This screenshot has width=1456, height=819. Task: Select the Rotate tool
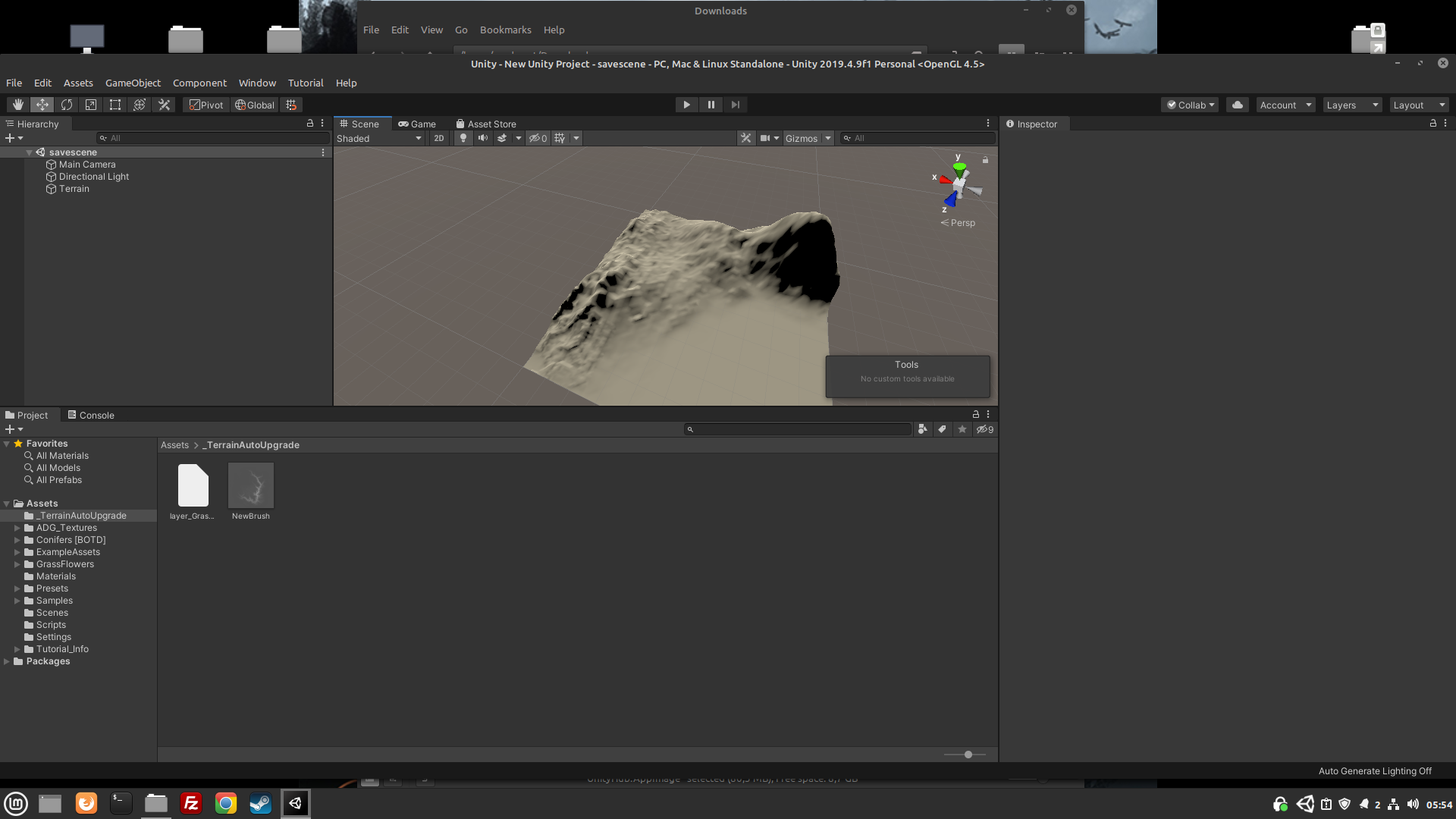point(67,105)
